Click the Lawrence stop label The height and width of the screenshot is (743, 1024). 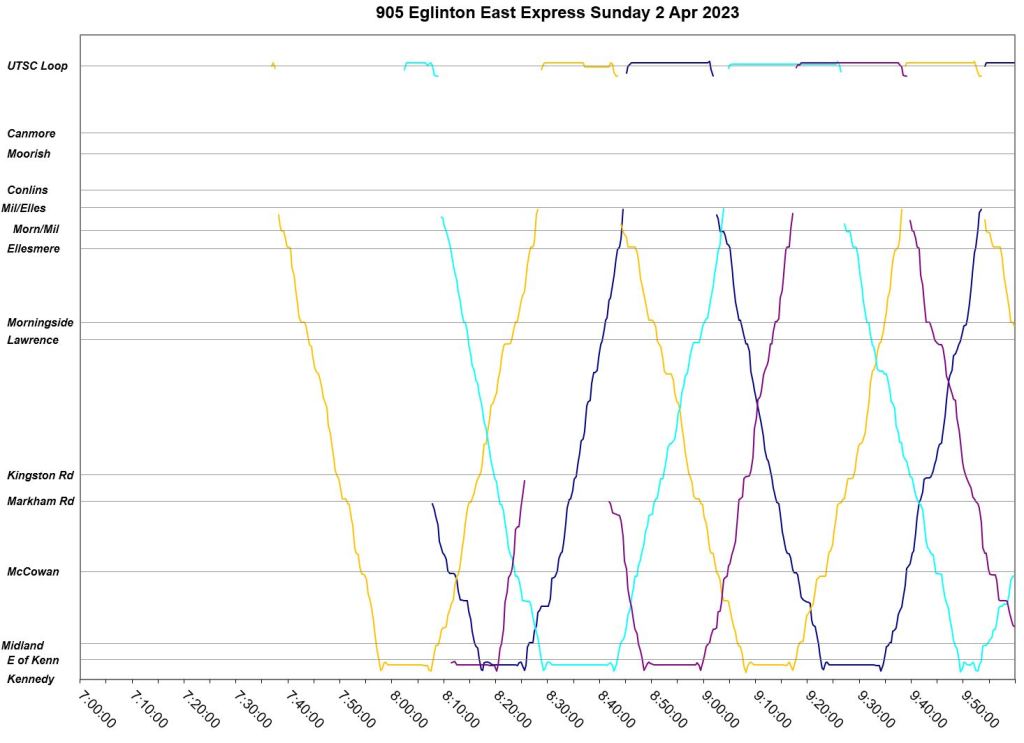pos(33,340)
